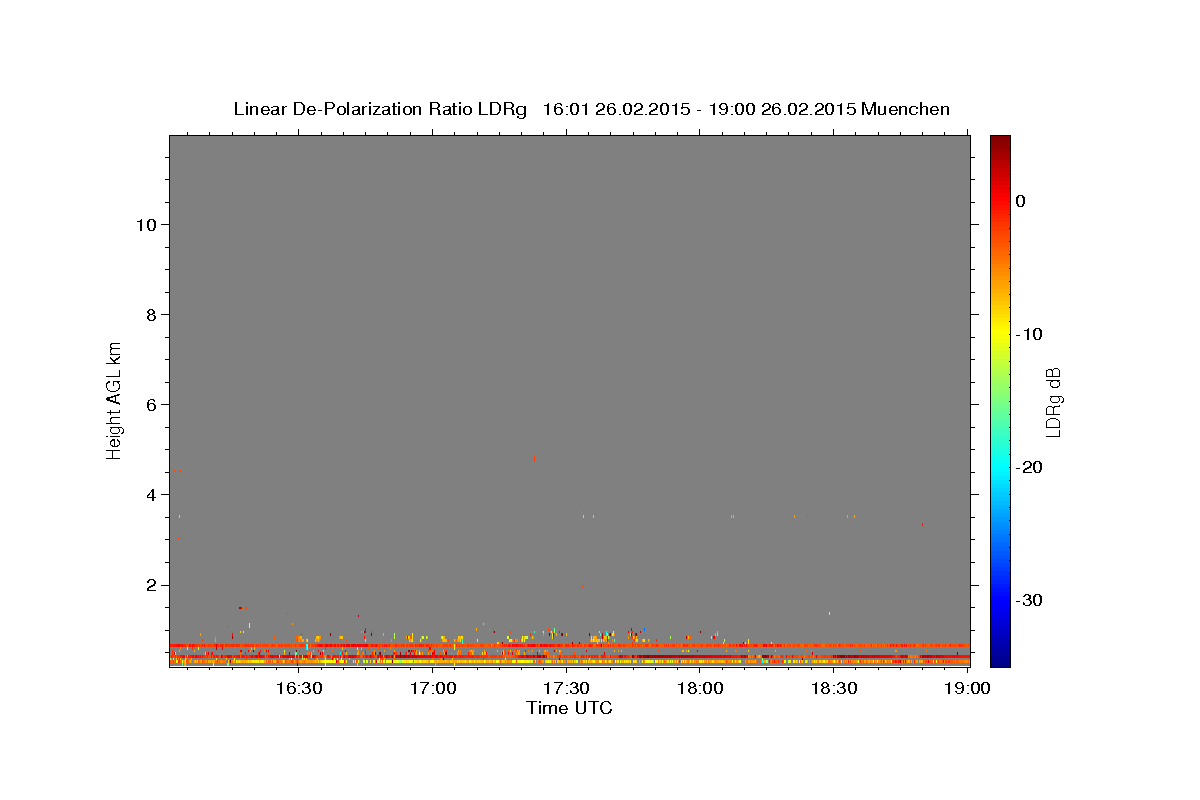Click the 'LDRg dB' colorbar label
Image resolution: width=1200 pixels, height=800 pixels.
(1053, 402)
